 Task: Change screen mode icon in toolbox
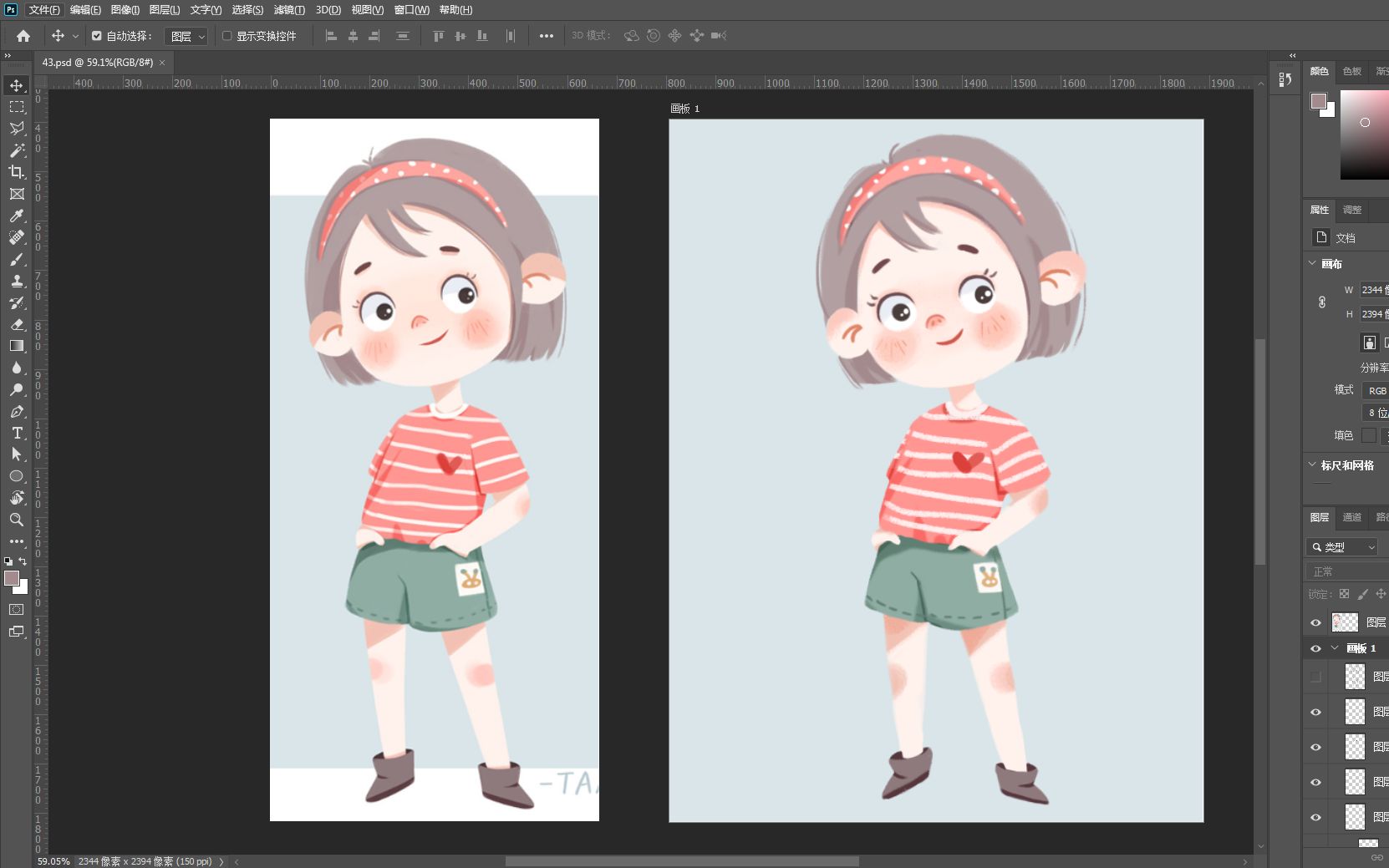pos(17,632)
